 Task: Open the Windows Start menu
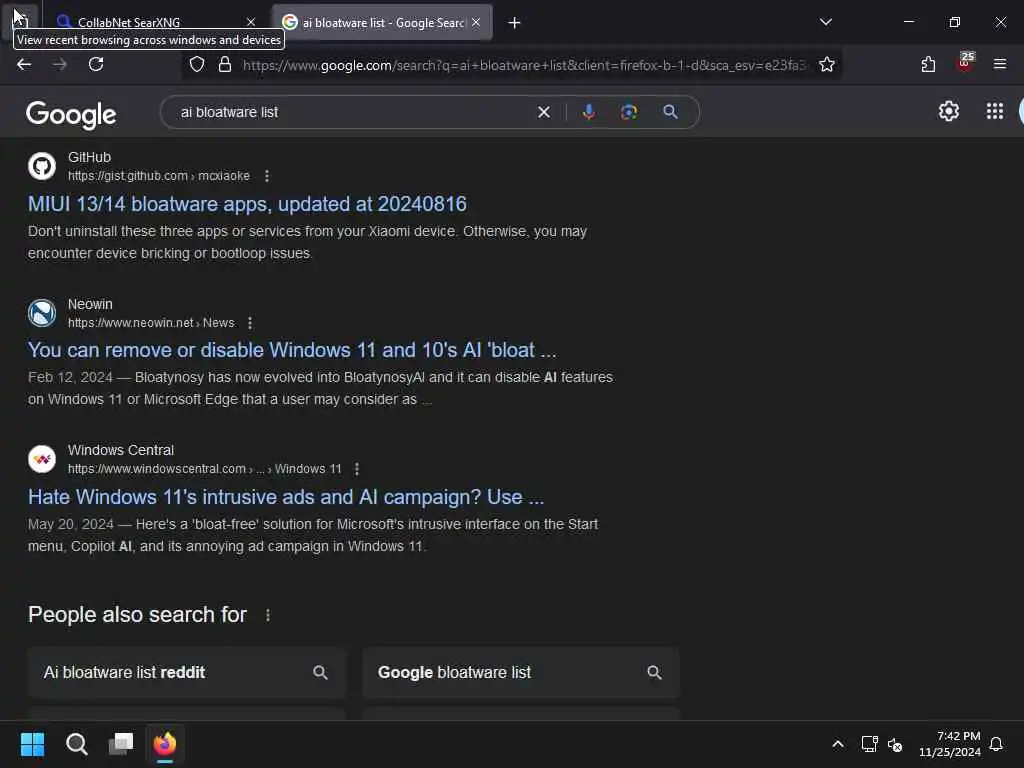coord(32,744)
